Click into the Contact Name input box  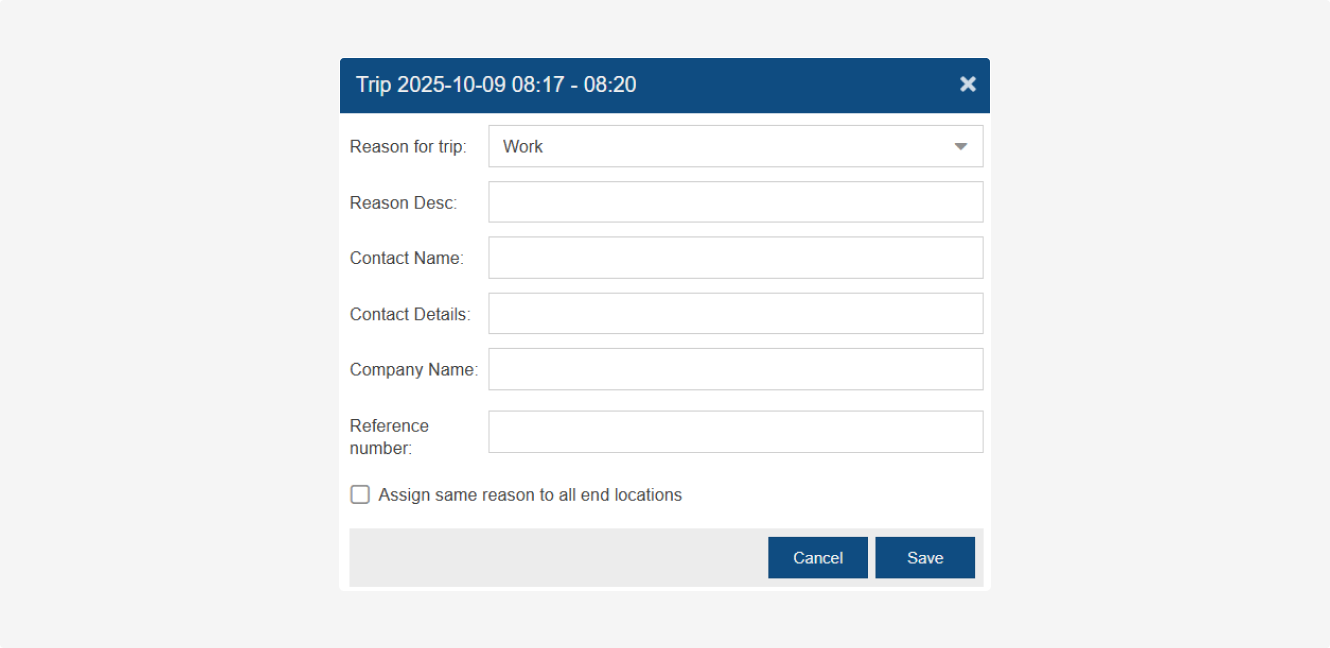click(x=735, y=258)
